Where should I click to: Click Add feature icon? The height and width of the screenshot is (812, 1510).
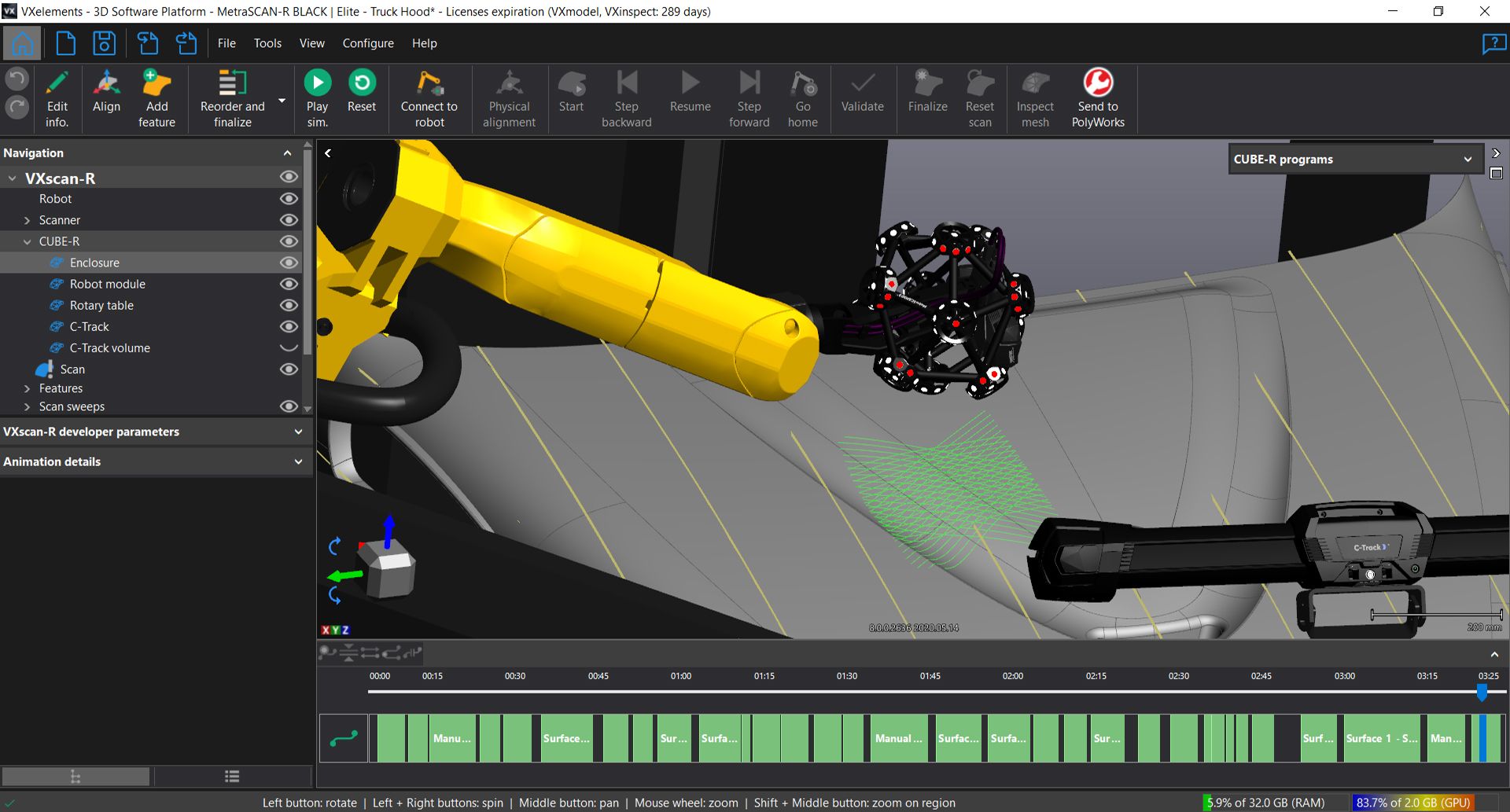(157, 98)
